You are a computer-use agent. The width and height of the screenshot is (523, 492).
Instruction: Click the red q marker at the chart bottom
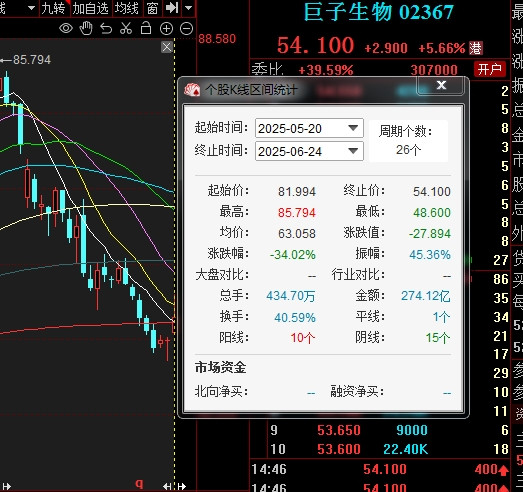(x=139, y=483)
